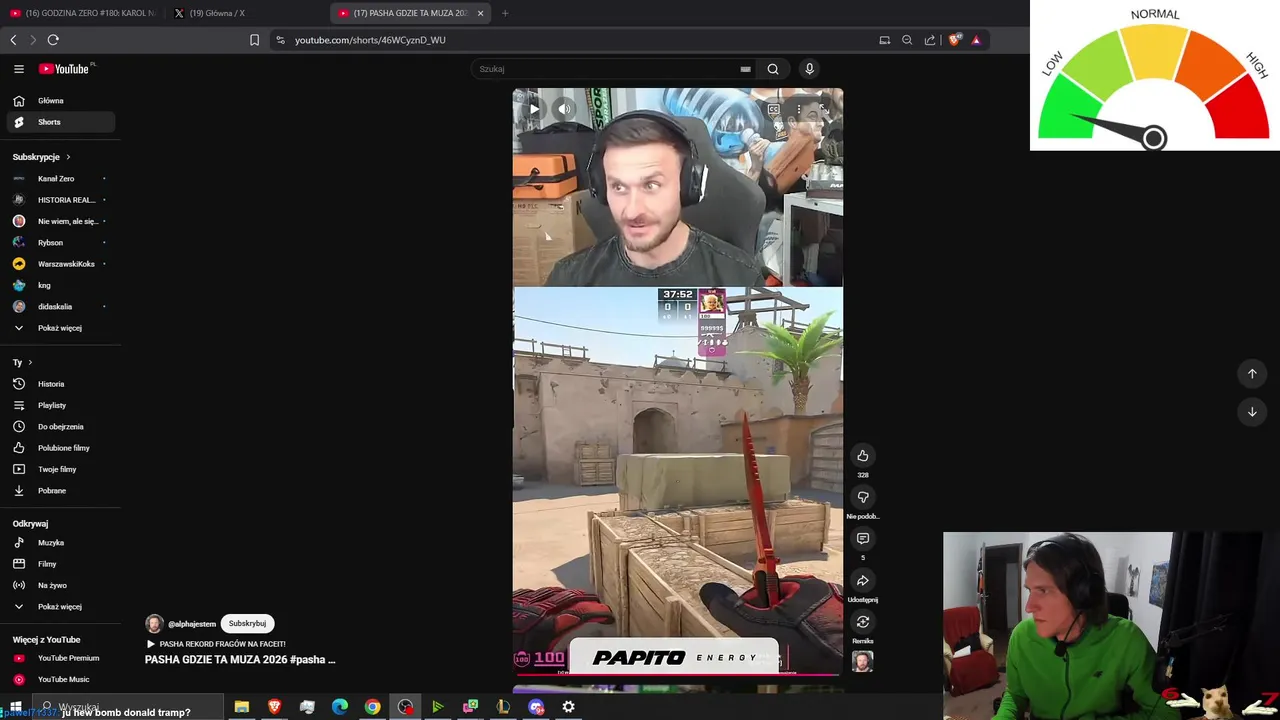Open the HISTORIA REAL... subscription

point(61,200)
